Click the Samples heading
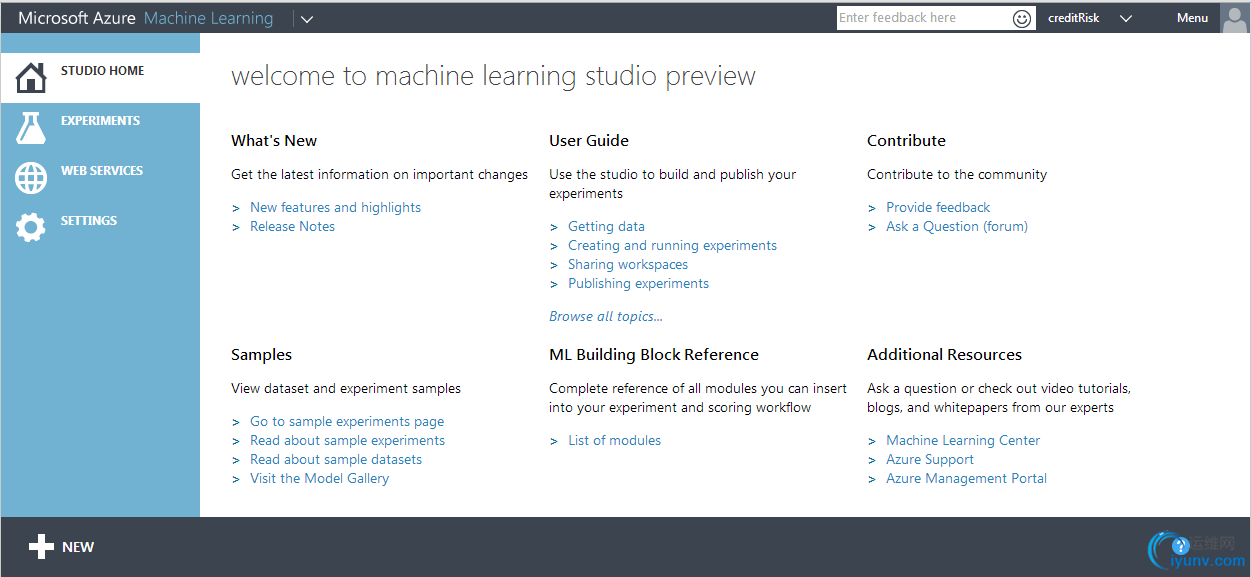Image resolution: width=1251 pixels, height=577 pixels. pos(261,355)
